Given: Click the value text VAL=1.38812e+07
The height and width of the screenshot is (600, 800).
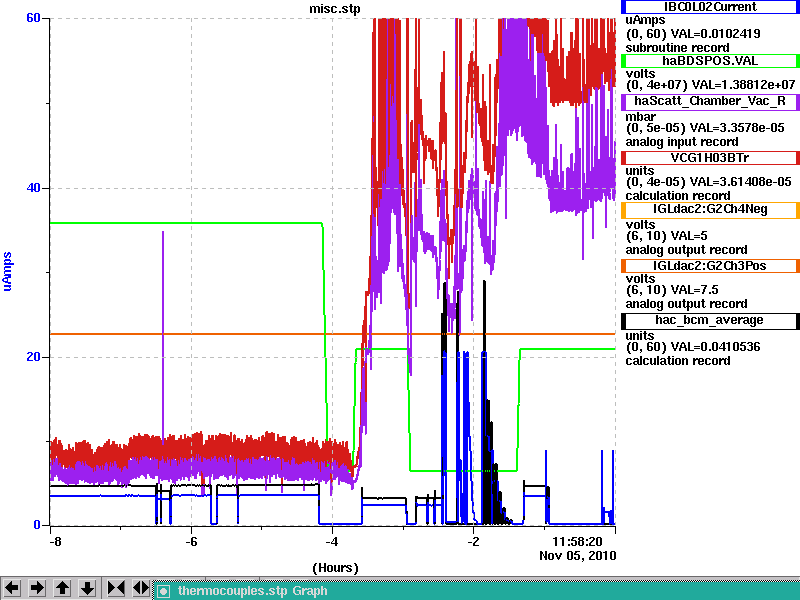Looking at the screenshot, I should (743, 84).
